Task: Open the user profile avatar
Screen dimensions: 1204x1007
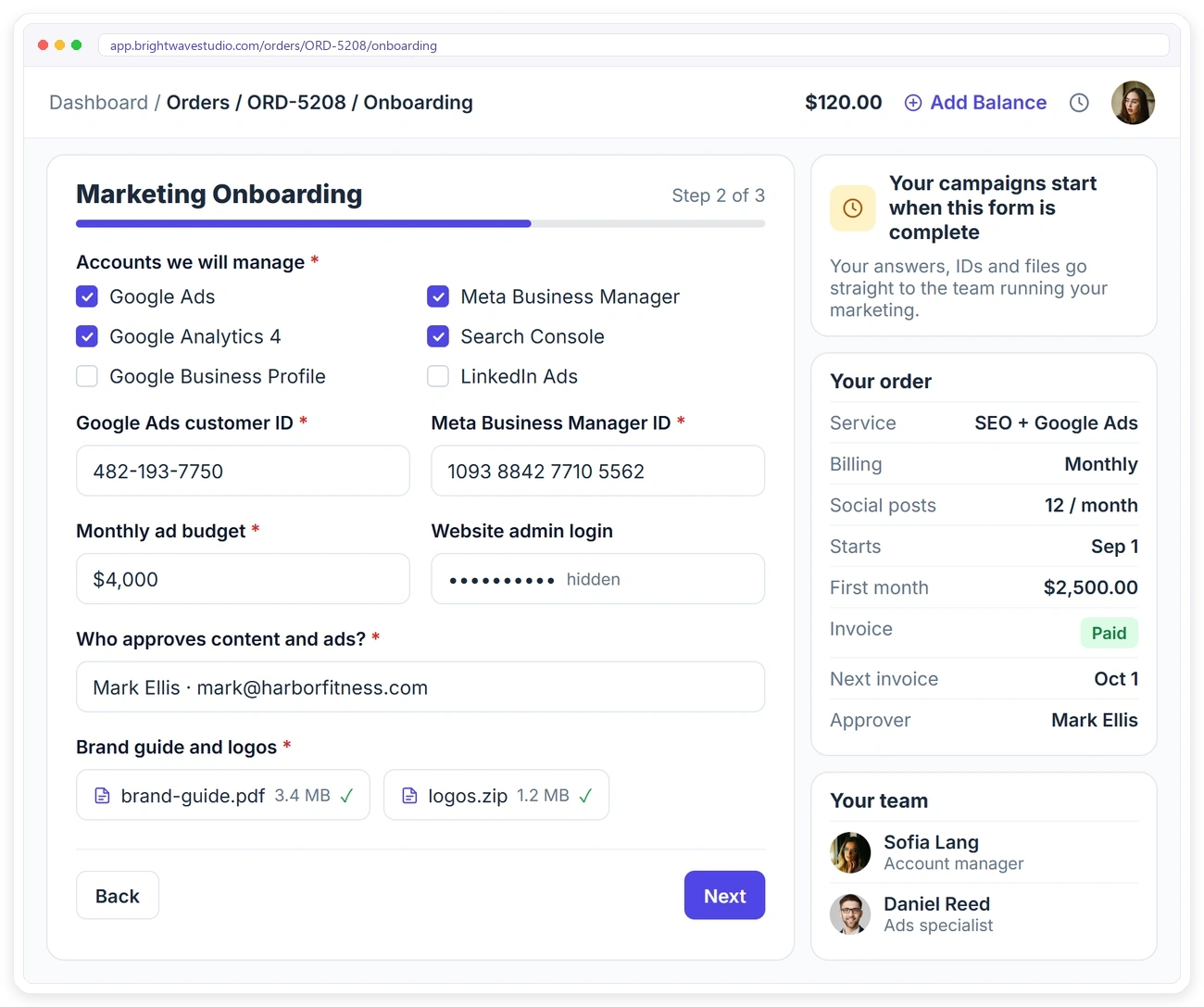Action: coord(1133,103)
